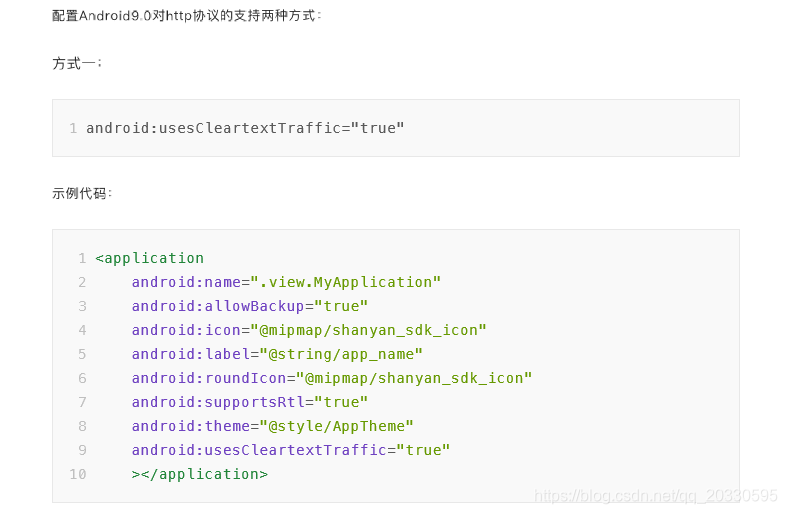This screenshot has height=514, width=787.
Task: Select the android:name=".view.MyApplication" line
Action: (x=286, y=282)
